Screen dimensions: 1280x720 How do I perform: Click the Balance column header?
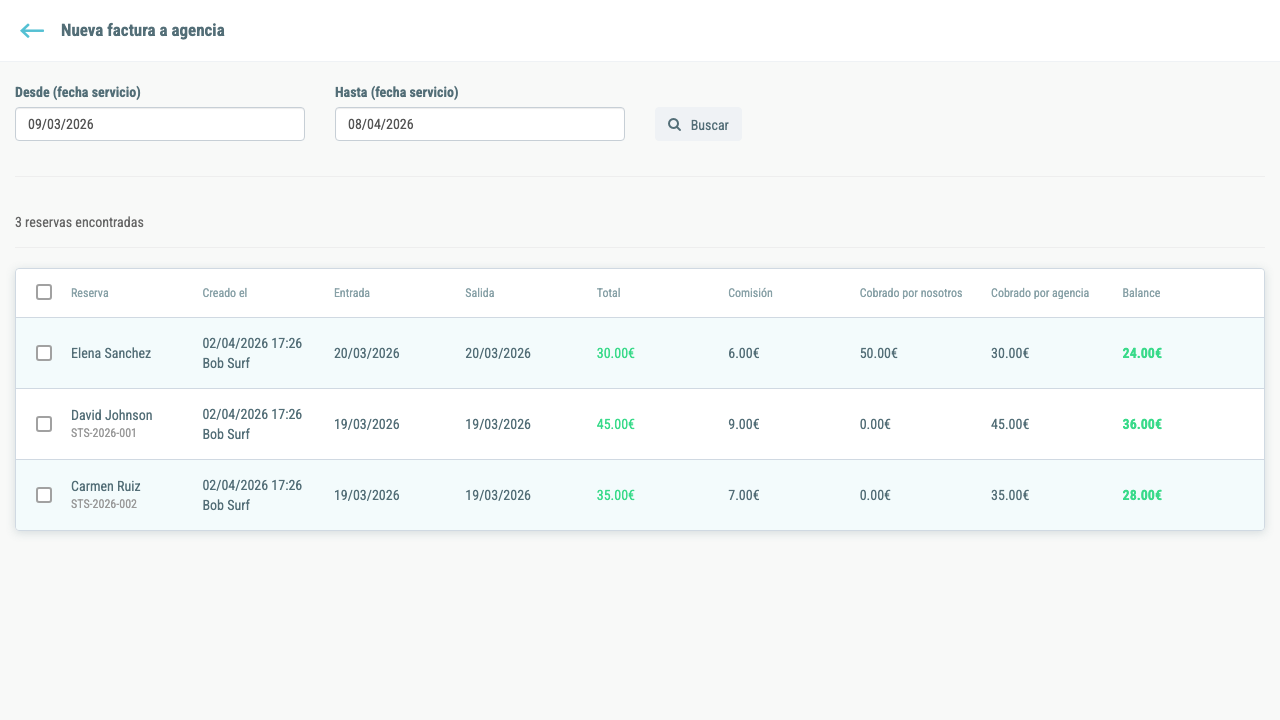[1141, 293]
